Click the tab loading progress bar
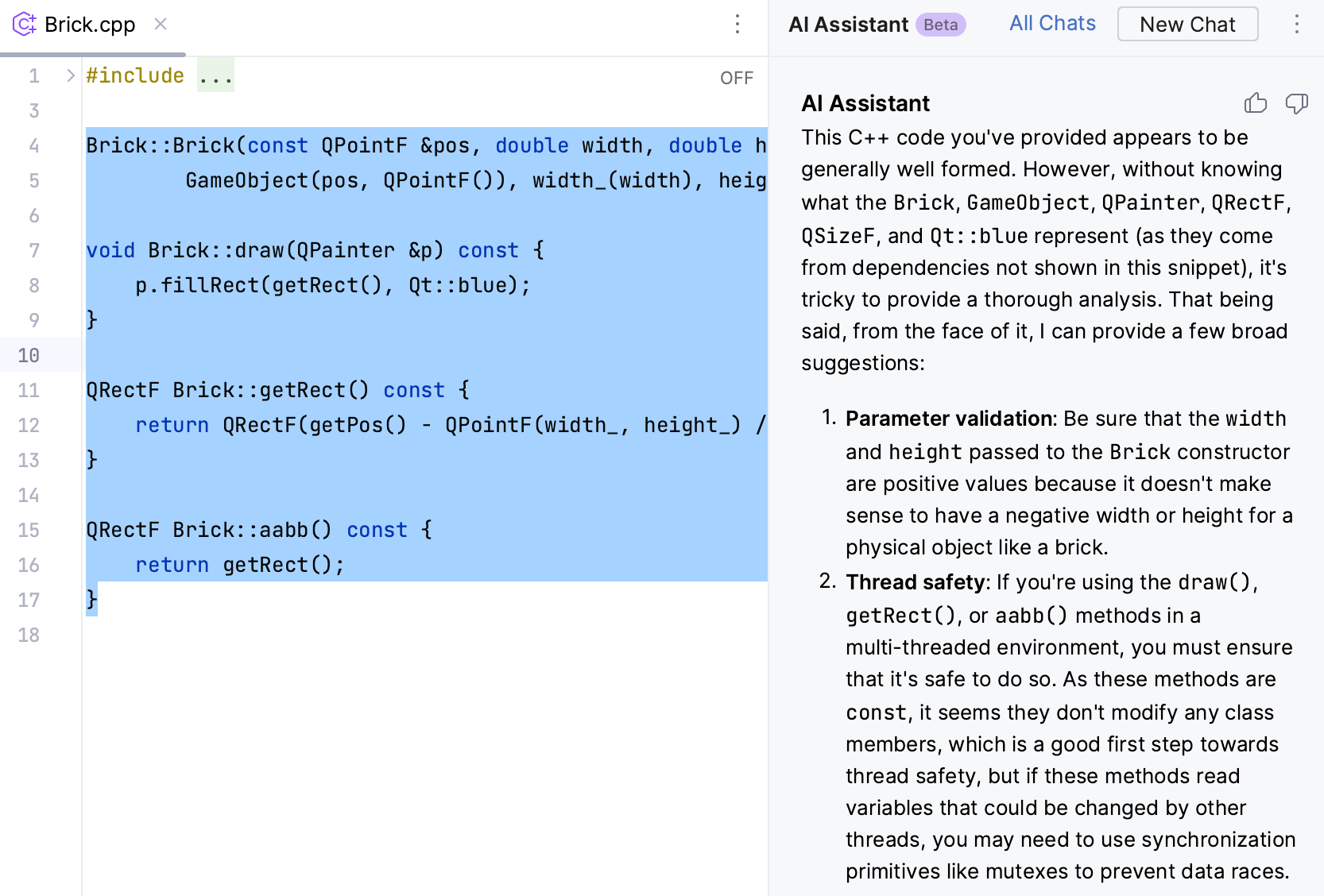This screenshot has height=896, width=1324. [x=91, y=56]
